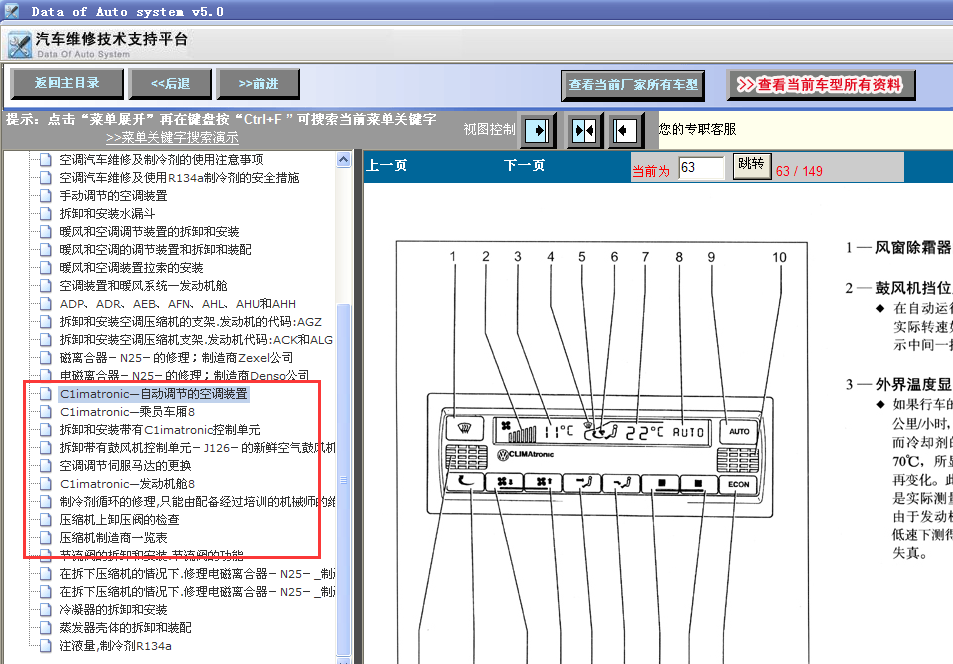Open compressor bracket entry with code AGZ

click(190, 322)
